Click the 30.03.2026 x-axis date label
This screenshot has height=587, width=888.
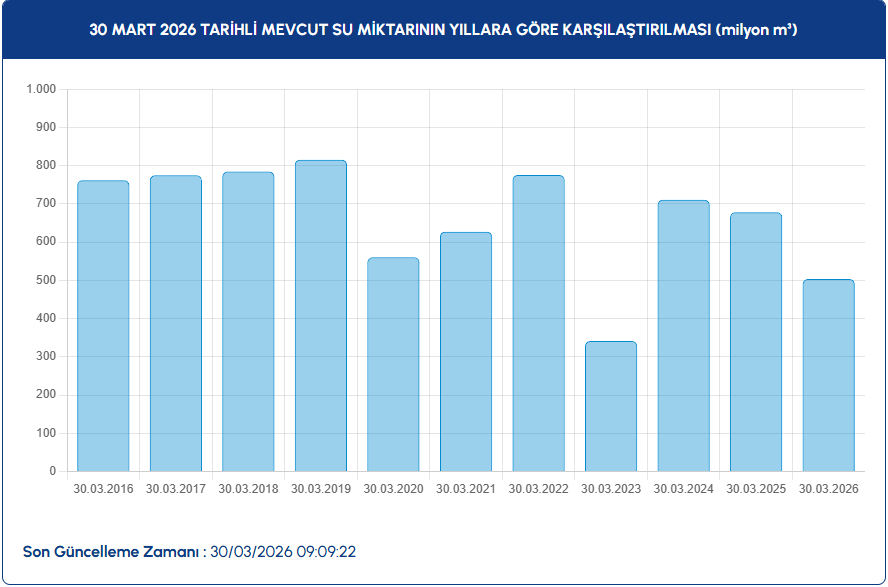point(828,489)
